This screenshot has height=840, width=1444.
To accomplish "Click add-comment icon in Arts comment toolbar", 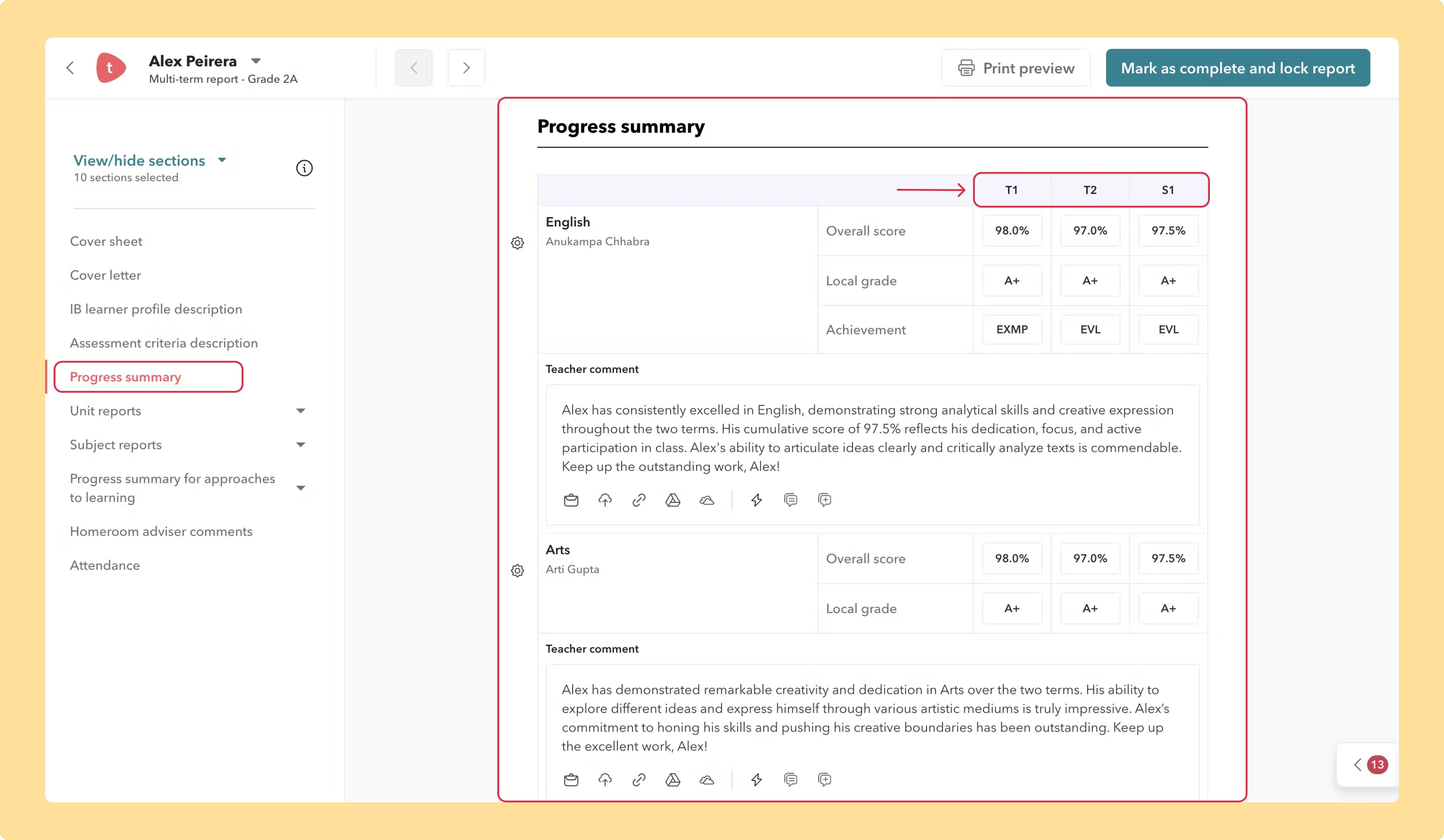I will point(824,779).
